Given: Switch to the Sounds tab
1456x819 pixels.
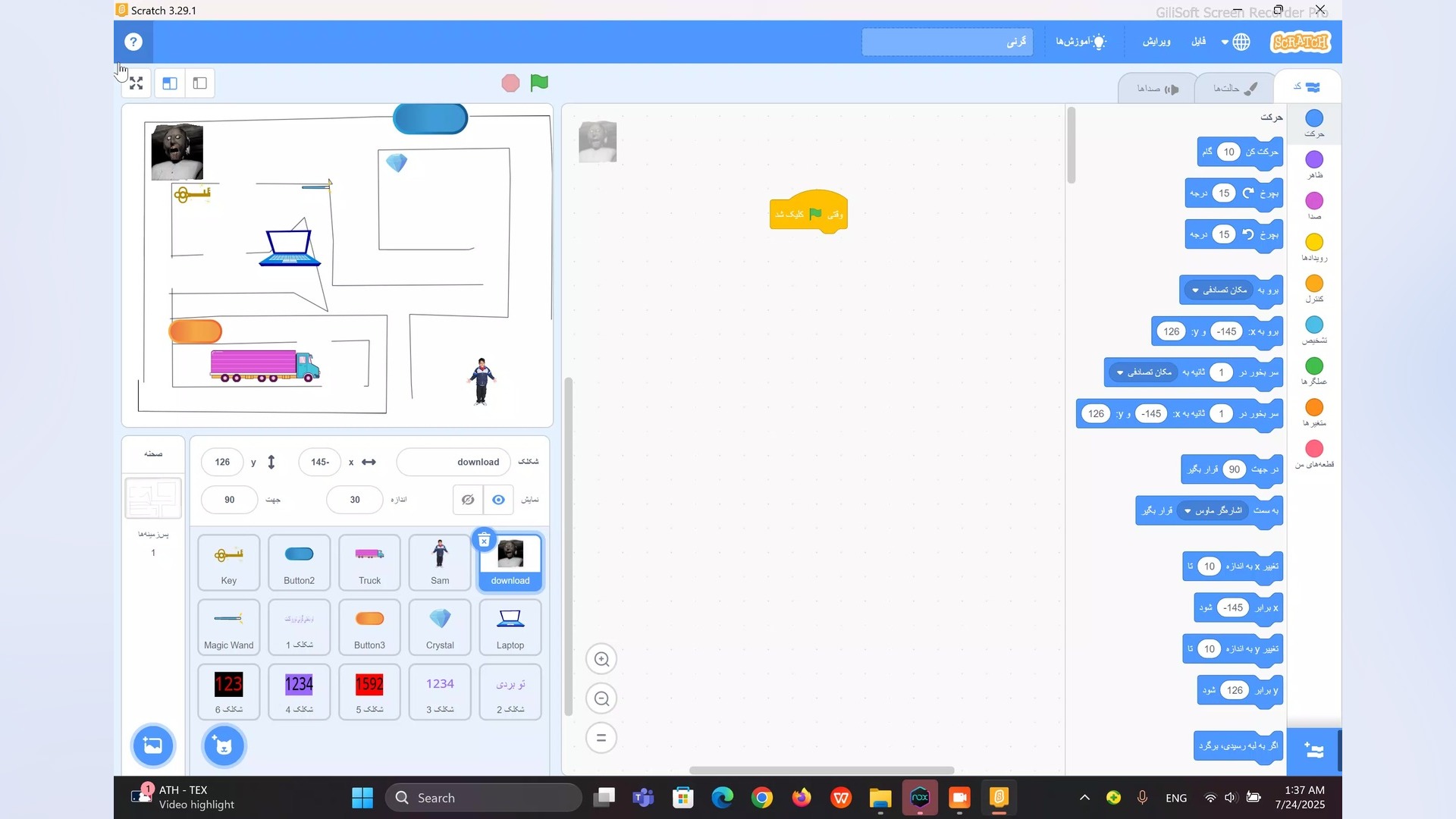Looking at the screenshot, I should click(1157, 89).
